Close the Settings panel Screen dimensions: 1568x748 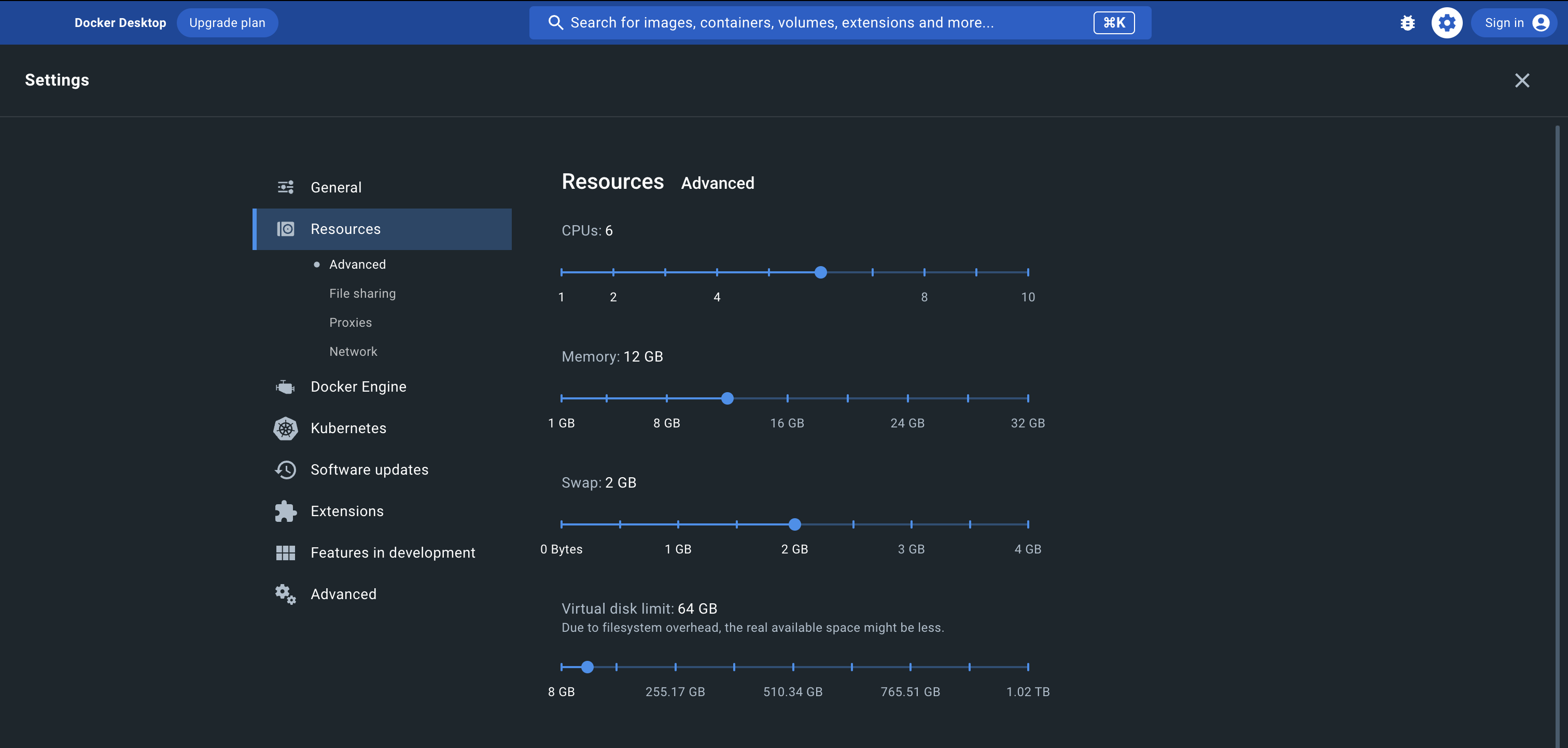click(1522, 80)
